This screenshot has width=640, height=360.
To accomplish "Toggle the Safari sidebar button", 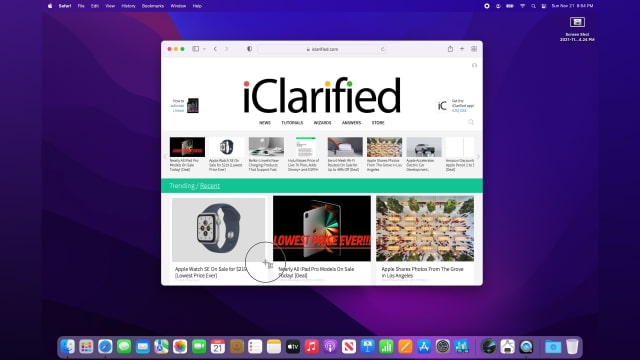I will (x=196, y=49).
